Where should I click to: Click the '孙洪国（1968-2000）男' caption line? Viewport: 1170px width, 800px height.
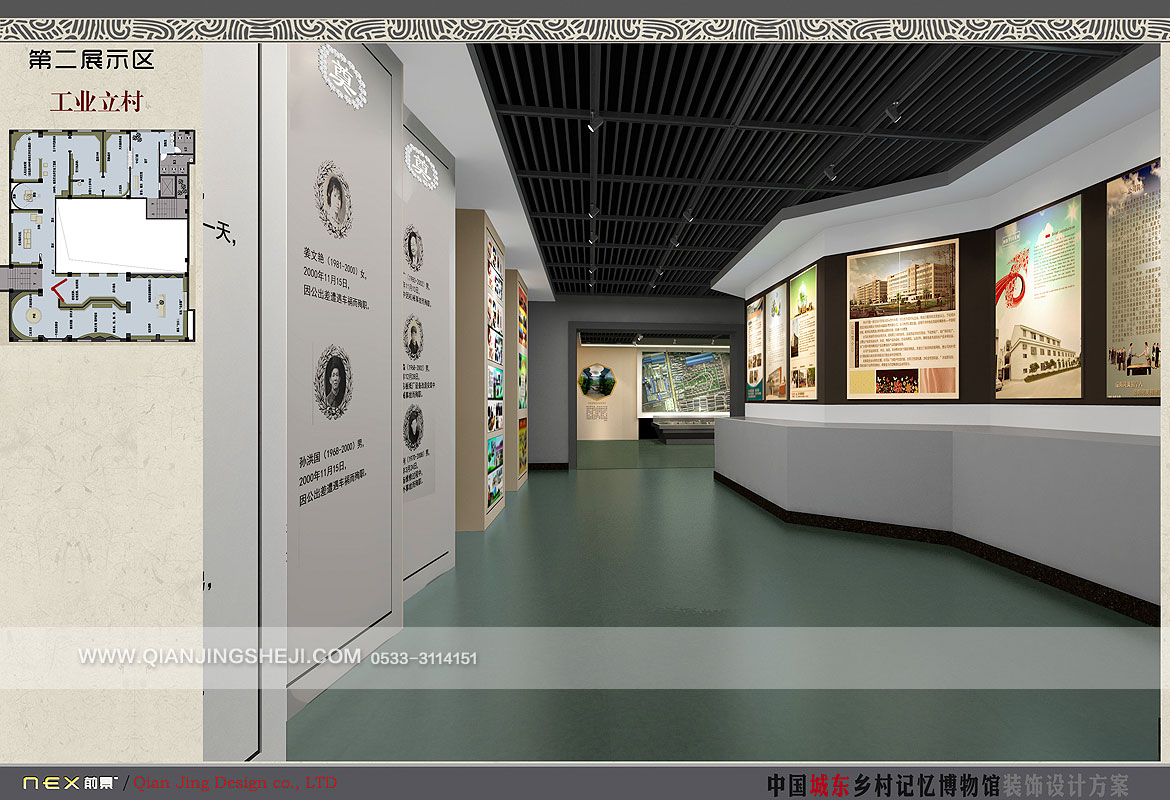click(x=331, y=453)
